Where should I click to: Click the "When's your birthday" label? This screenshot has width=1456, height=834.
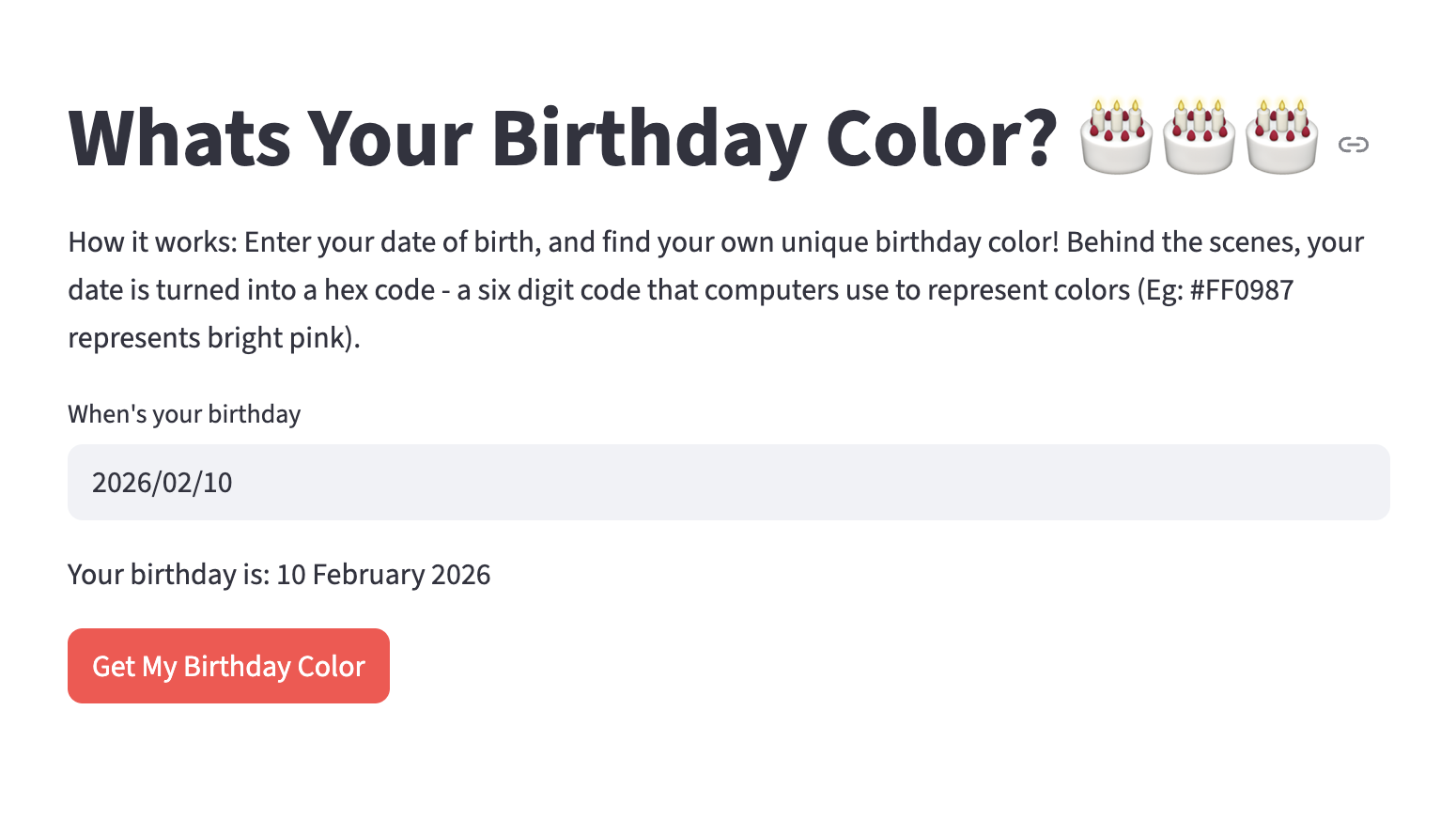pyautogui.click(x=184, y=414)
